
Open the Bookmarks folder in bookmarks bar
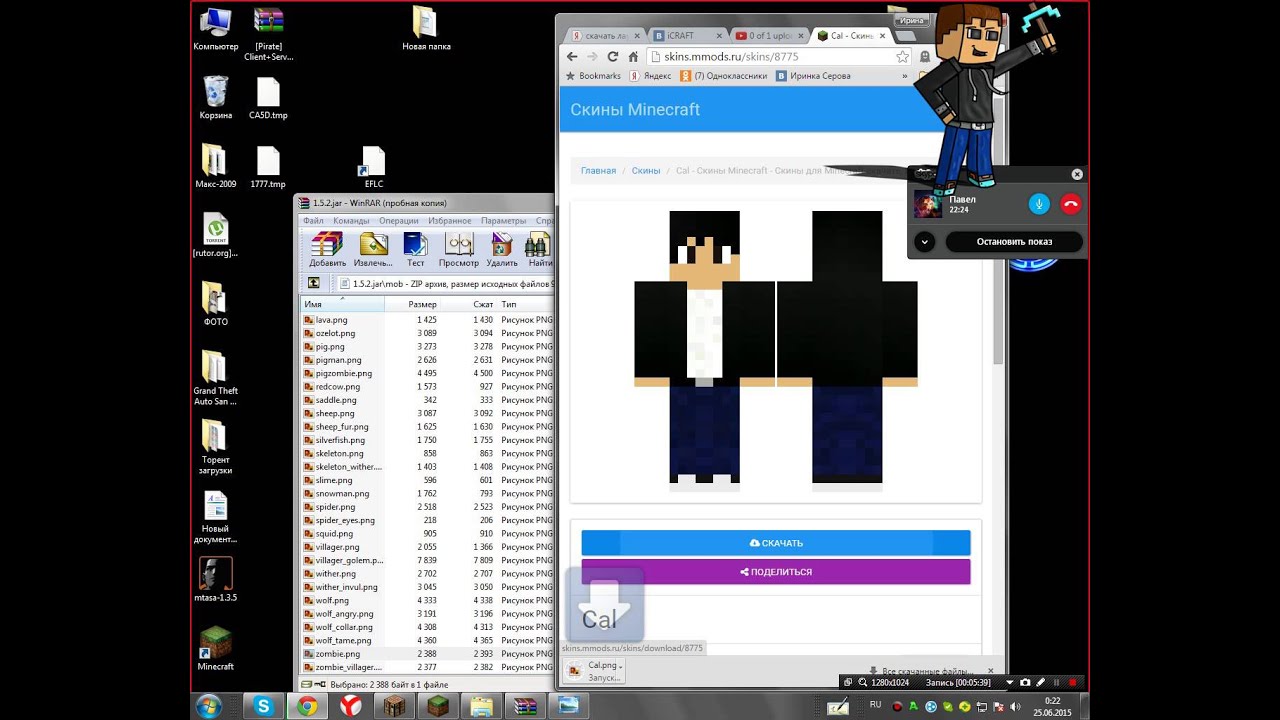[x=593, y=76]
